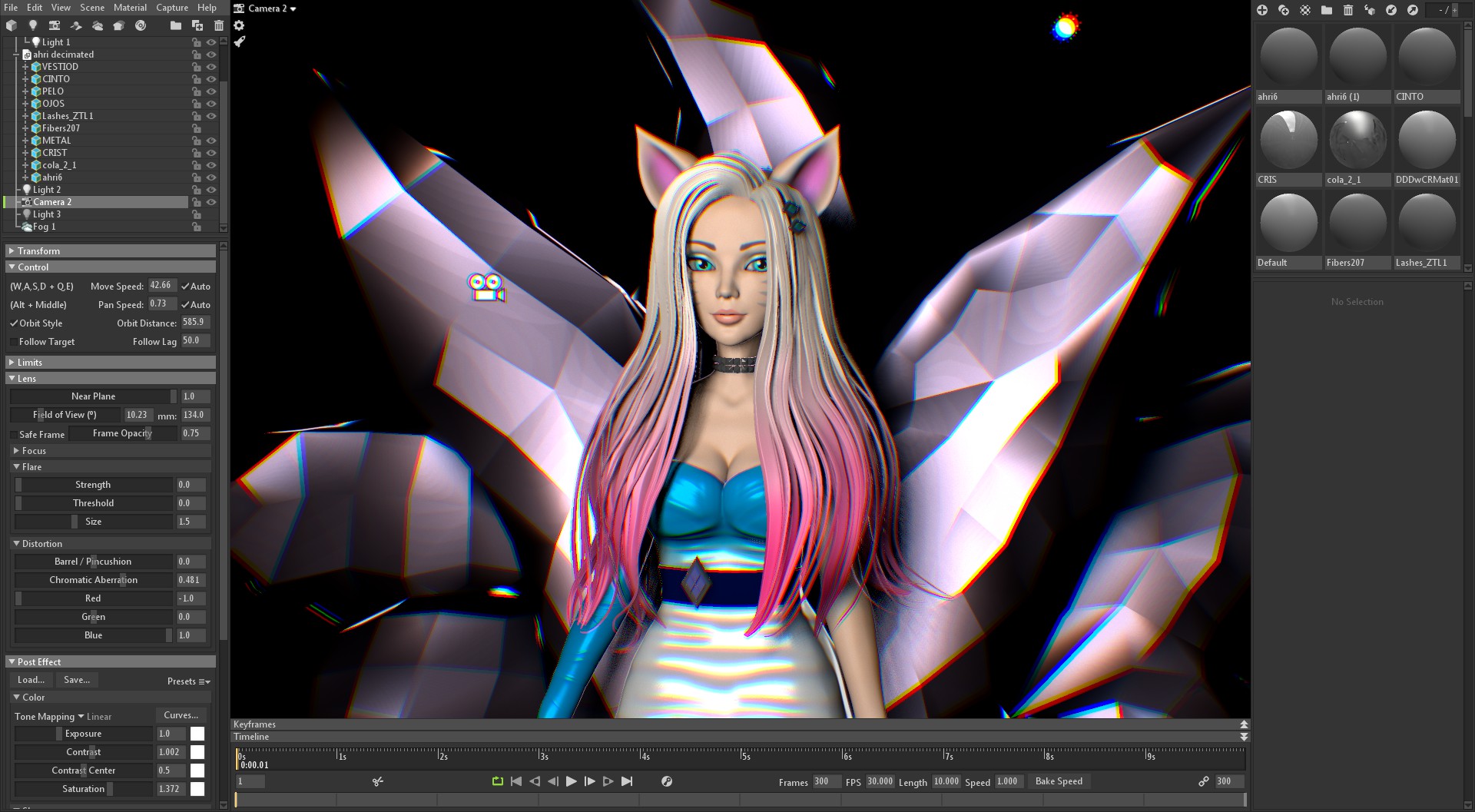Screen dimensions: 1475x812
Task: Toggle lock on CINTO object
Action: point(197,79)
